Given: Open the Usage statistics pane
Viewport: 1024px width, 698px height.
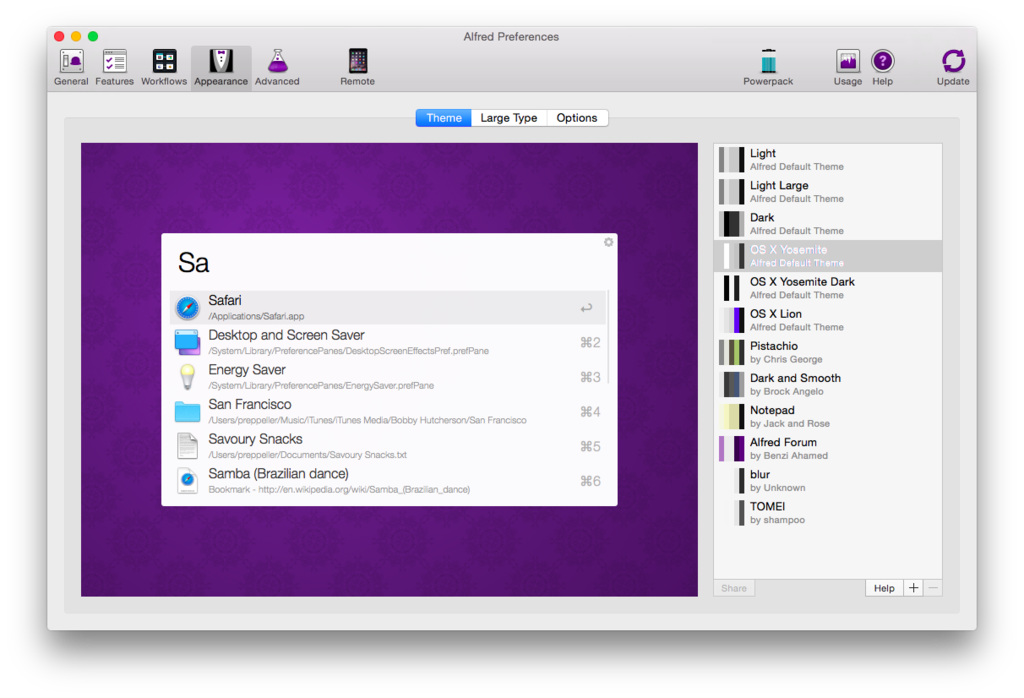Looking at the screenshot, I should point(848,68).
